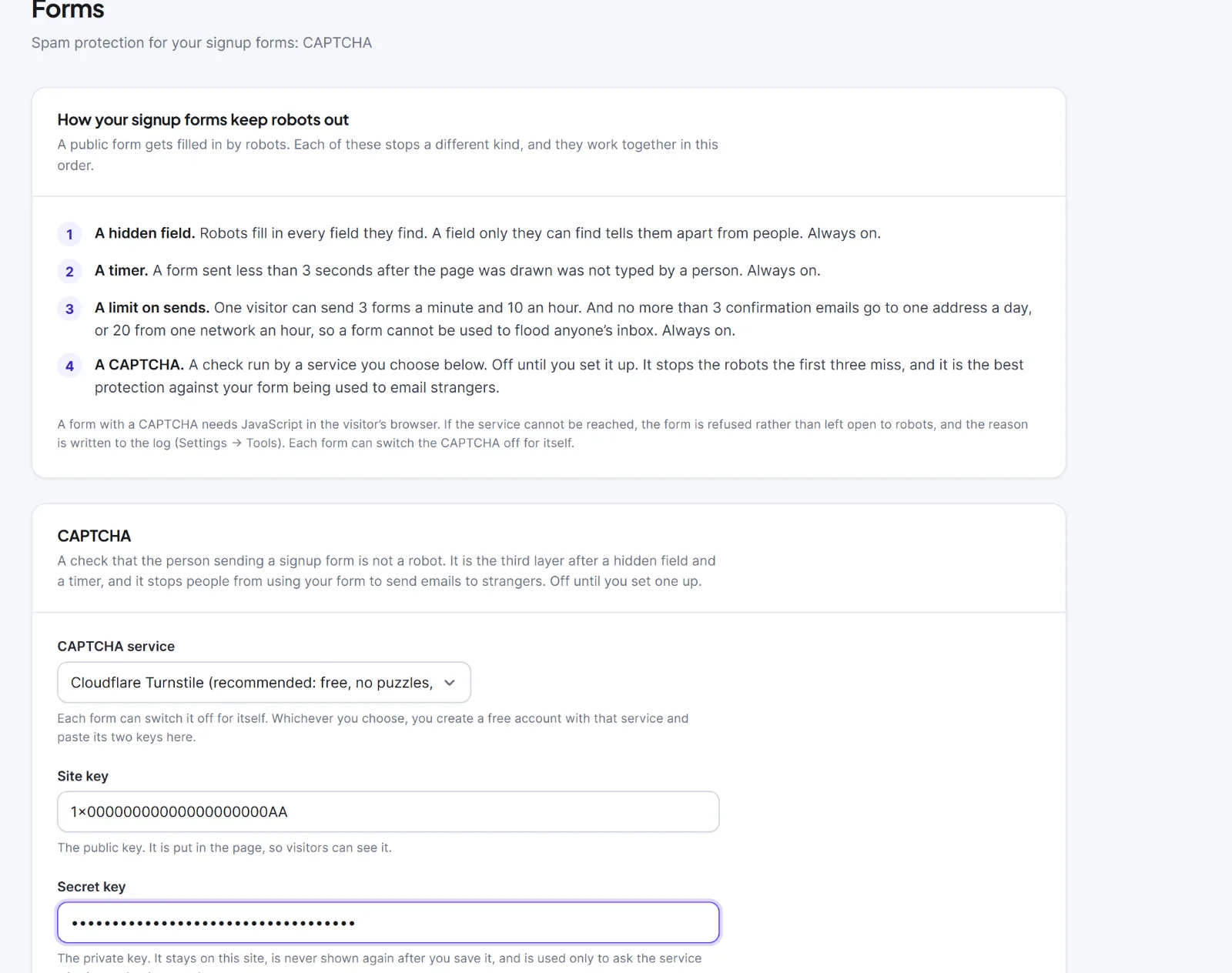Screen dimensions: 1232x973
Task: Open the CAPTCHA service dropdown
Action: coord(264,682)
